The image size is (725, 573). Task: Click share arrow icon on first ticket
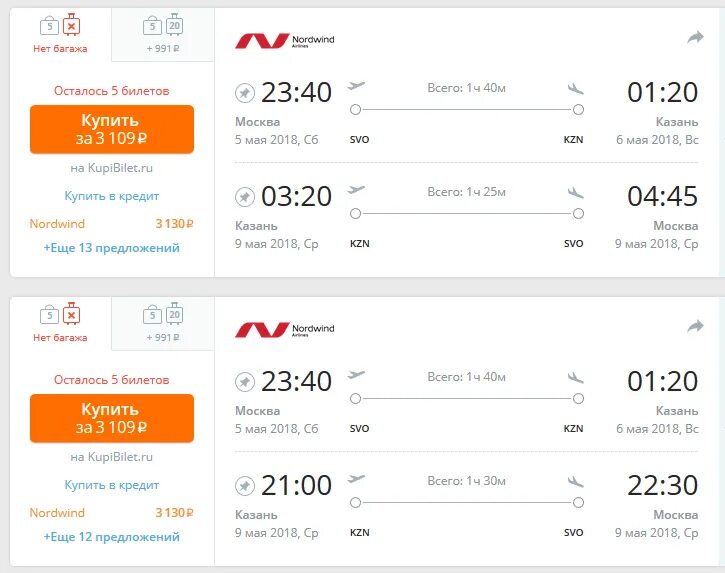pyautogui.click(x=695, y=37)
